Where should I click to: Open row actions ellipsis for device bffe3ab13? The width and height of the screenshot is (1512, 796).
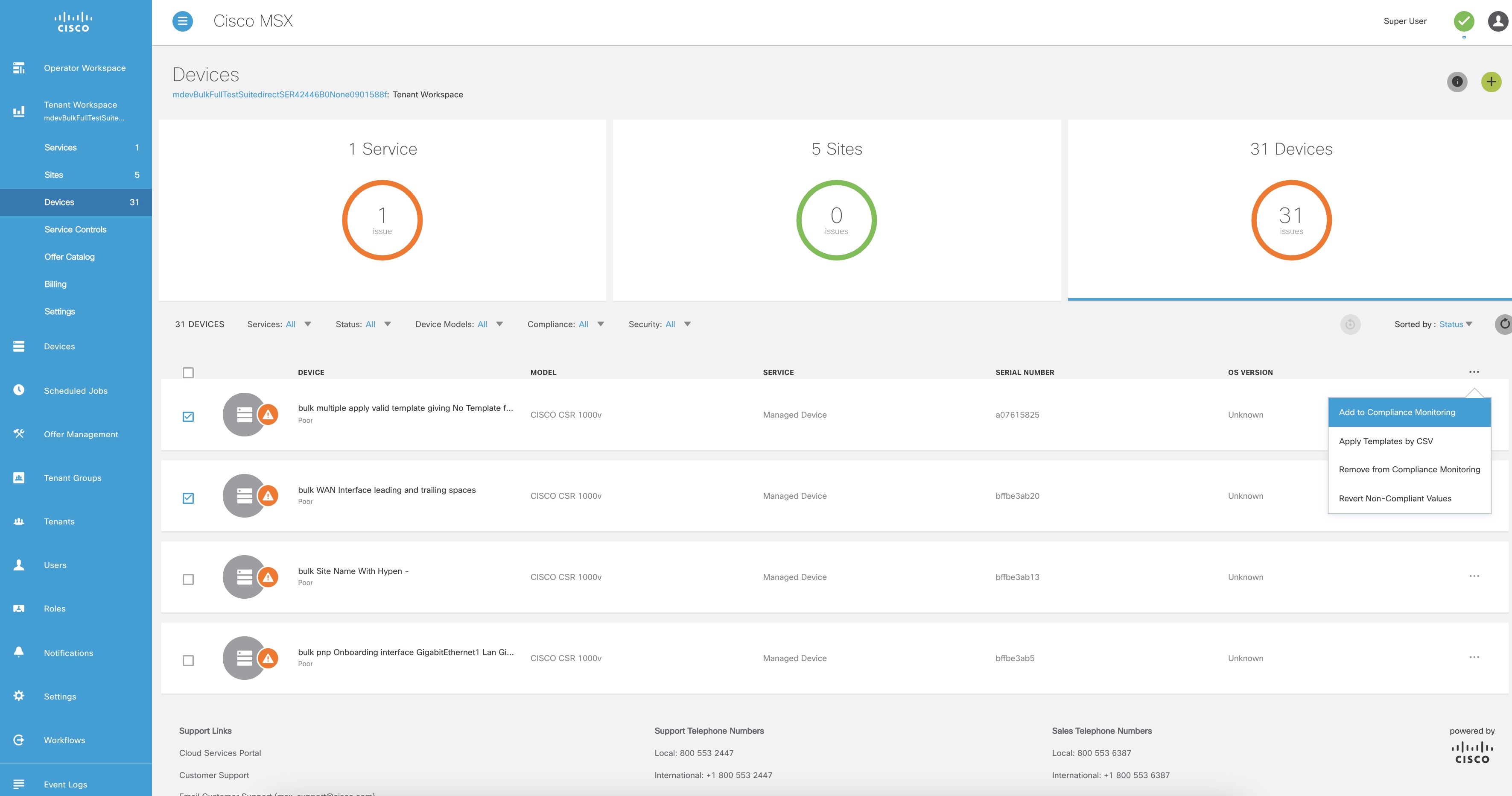coord(1475,577)
